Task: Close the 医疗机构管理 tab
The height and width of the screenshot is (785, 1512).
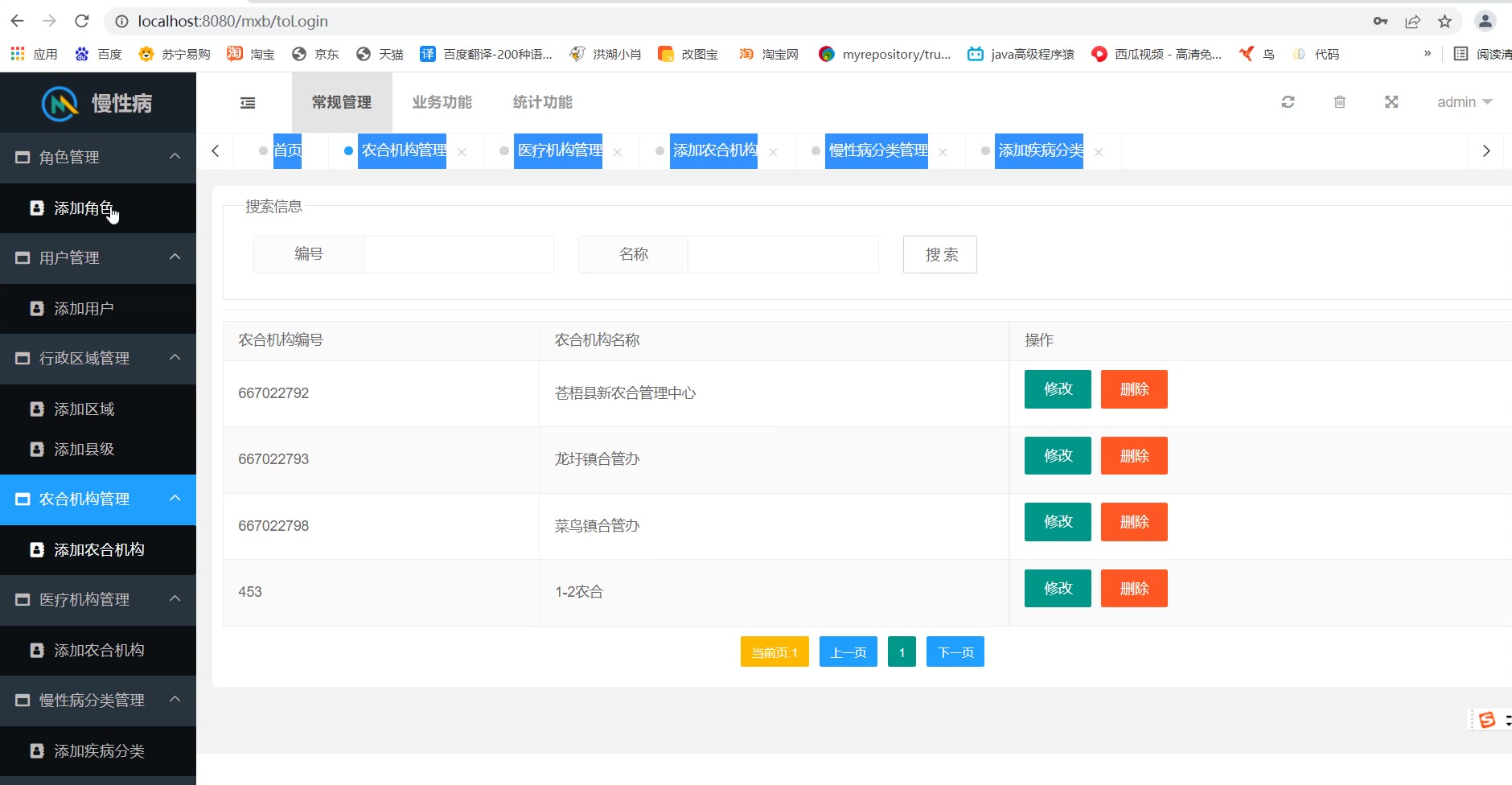Action: (617, 152)
